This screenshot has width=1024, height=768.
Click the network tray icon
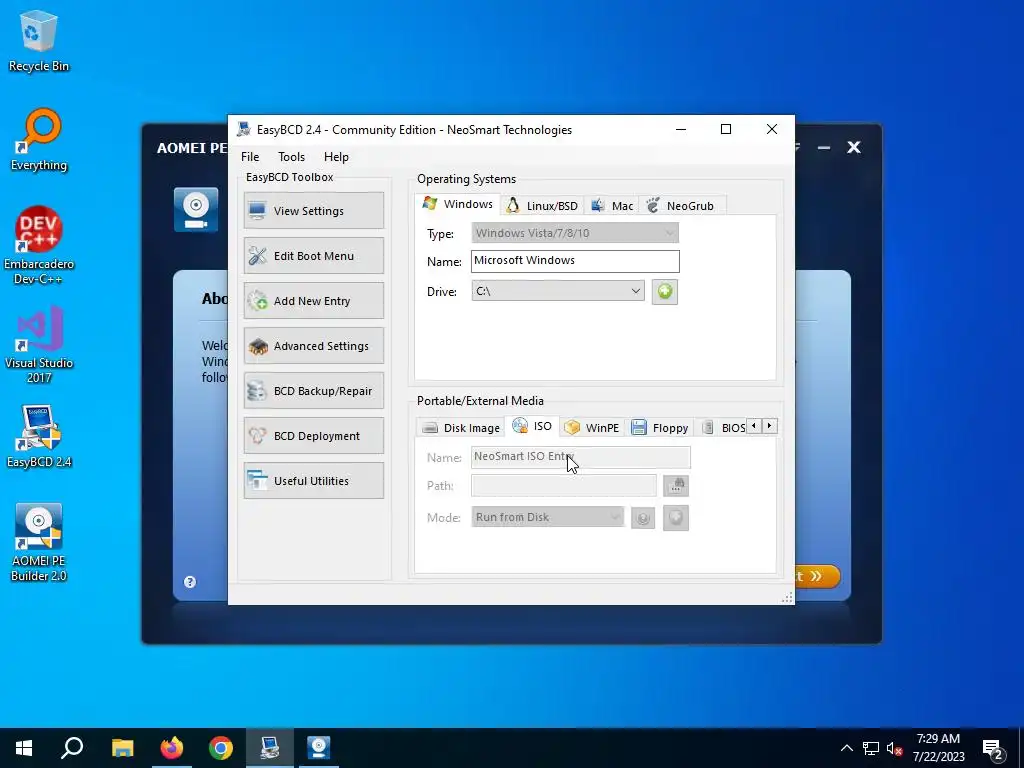[x=871, y=748]
